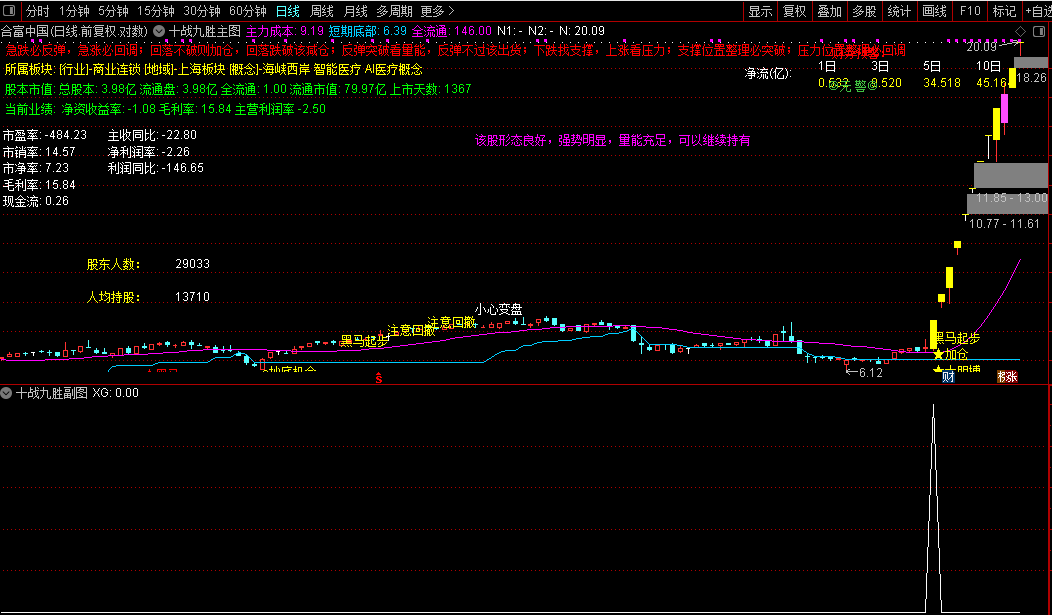Image resolution: width=1052 pixels, height=615 pixels.
Task: Click the 叠加 overlay button
Action: (829, 11)
